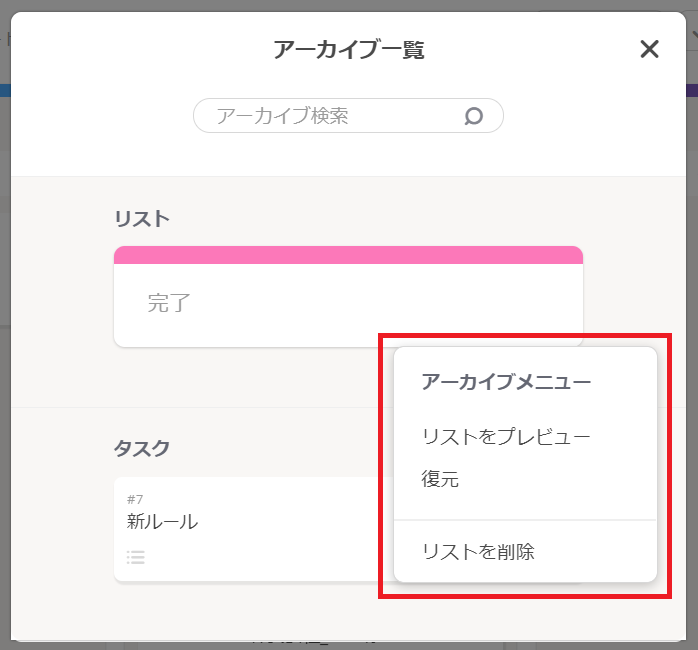Choose 復元 to restore the list

pyautogui.click(x=440, y=480)
